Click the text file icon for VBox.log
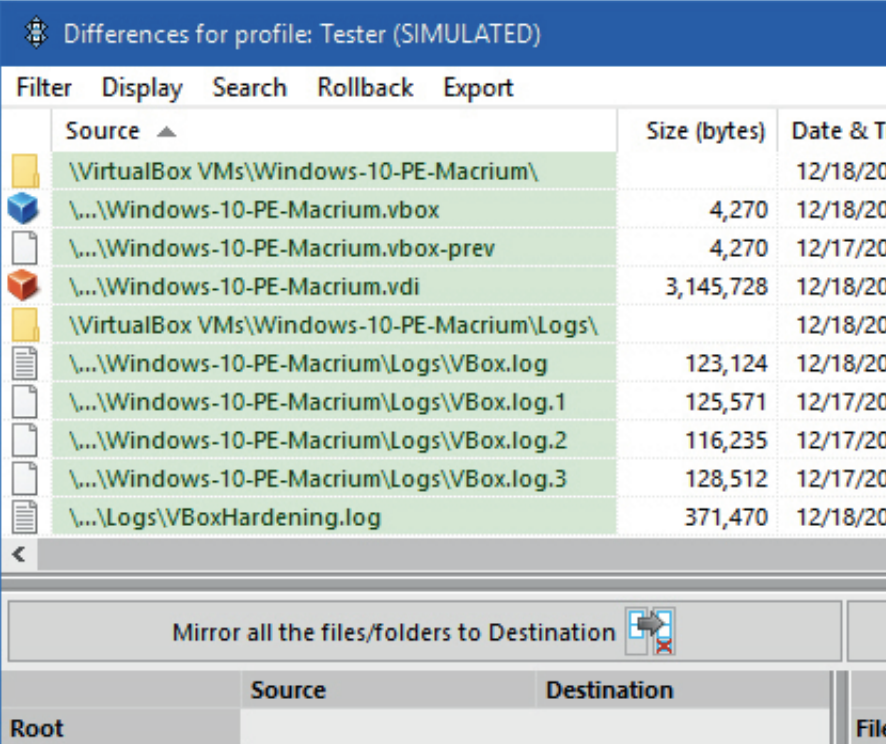The width and height of the screenshot is (886, 744). 24,363
